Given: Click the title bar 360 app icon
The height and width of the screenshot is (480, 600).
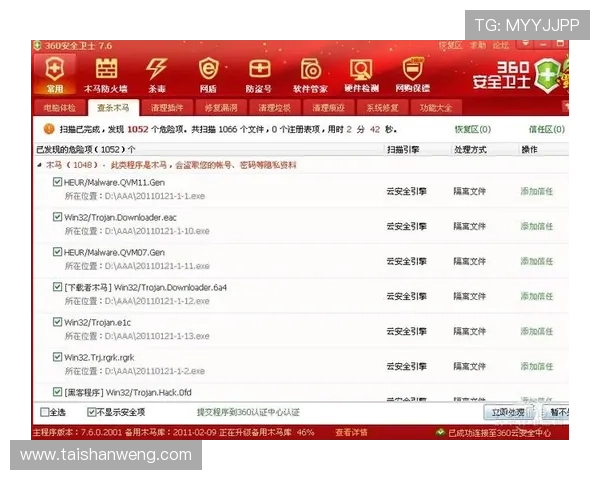Looking at the screenshot, I should (37, 46).
